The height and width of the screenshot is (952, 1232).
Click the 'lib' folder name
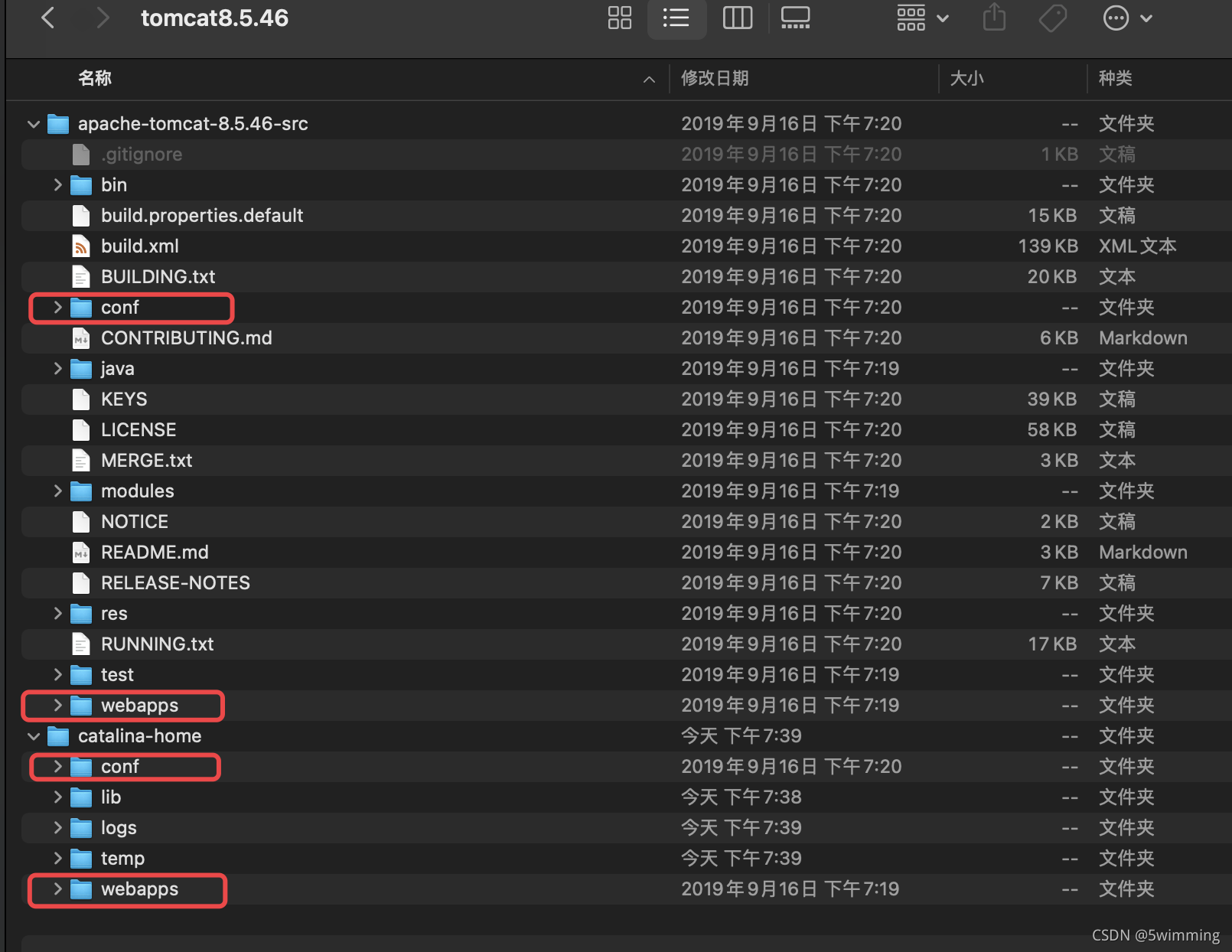point(111,797)
